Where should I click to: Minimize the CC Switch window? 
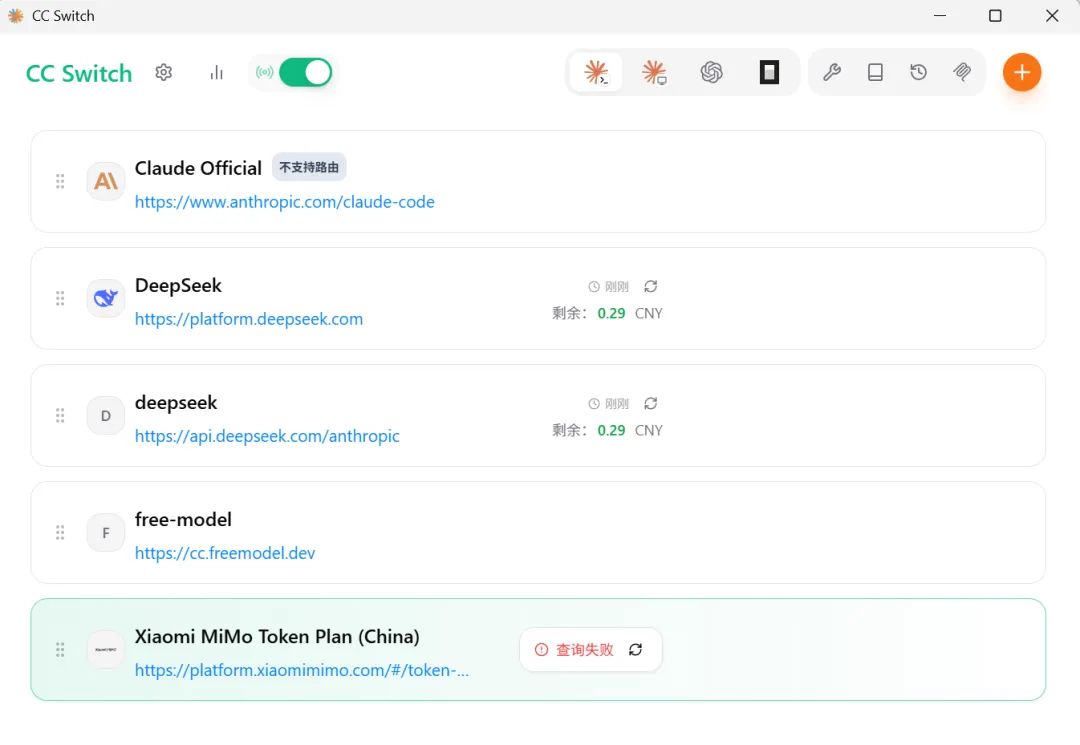[940, 15]
